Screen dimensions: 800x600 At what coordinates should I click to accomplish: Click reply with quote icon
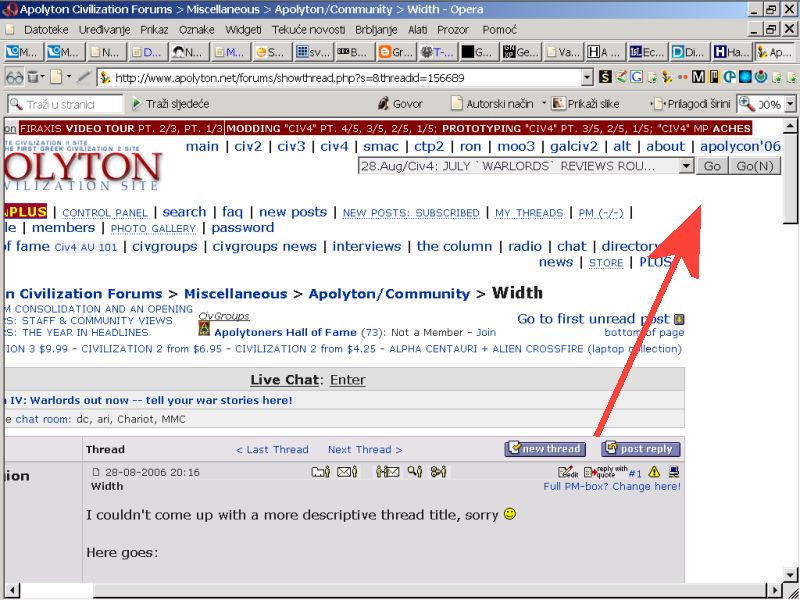(x=606, y=472)
